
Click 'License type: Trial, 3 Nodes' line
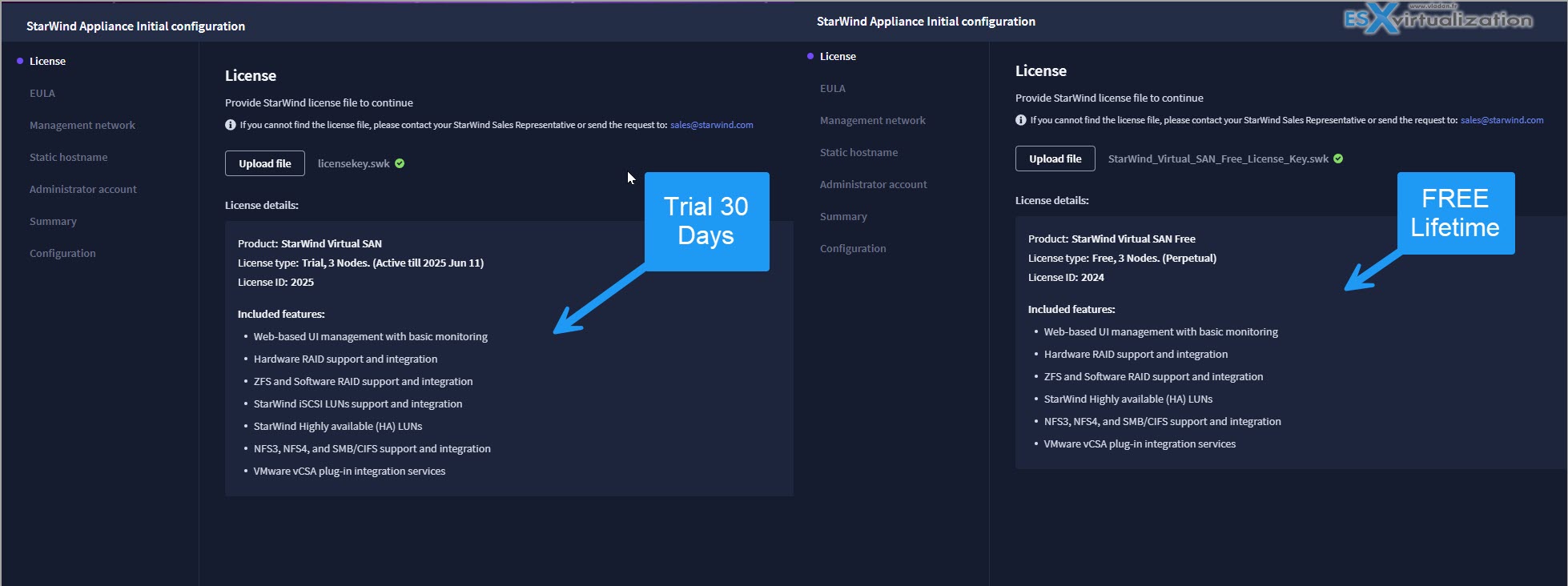360,263
